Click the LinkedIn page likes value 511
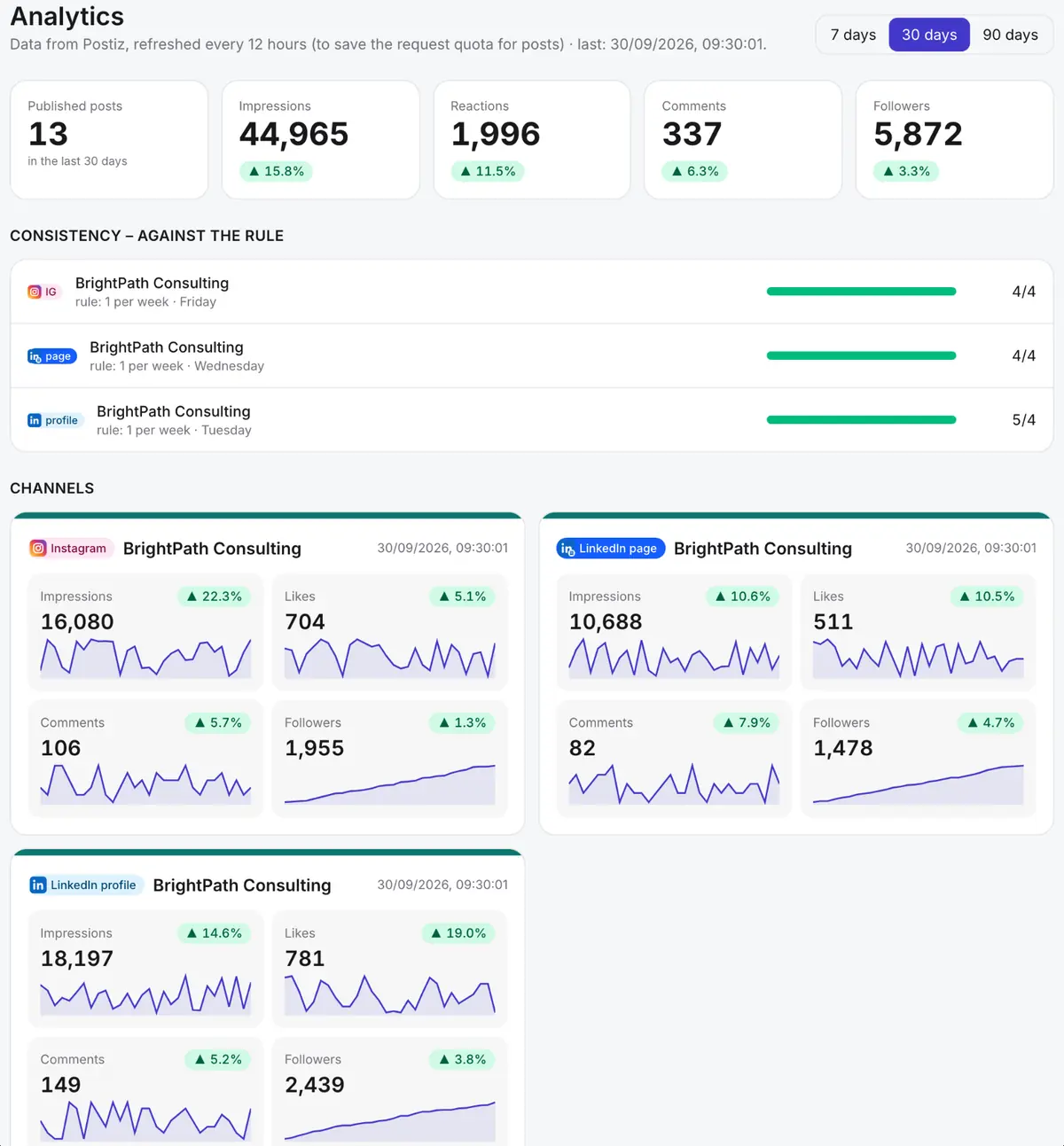This screenshot has height=1146, width=1064. [833, 622]
